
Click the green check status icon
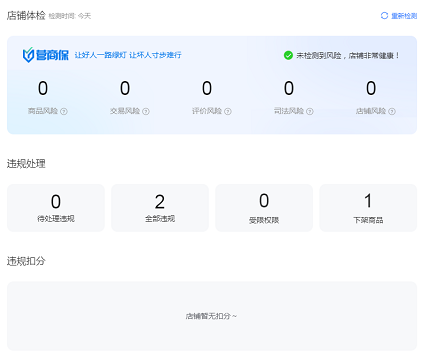pos(288,55)
